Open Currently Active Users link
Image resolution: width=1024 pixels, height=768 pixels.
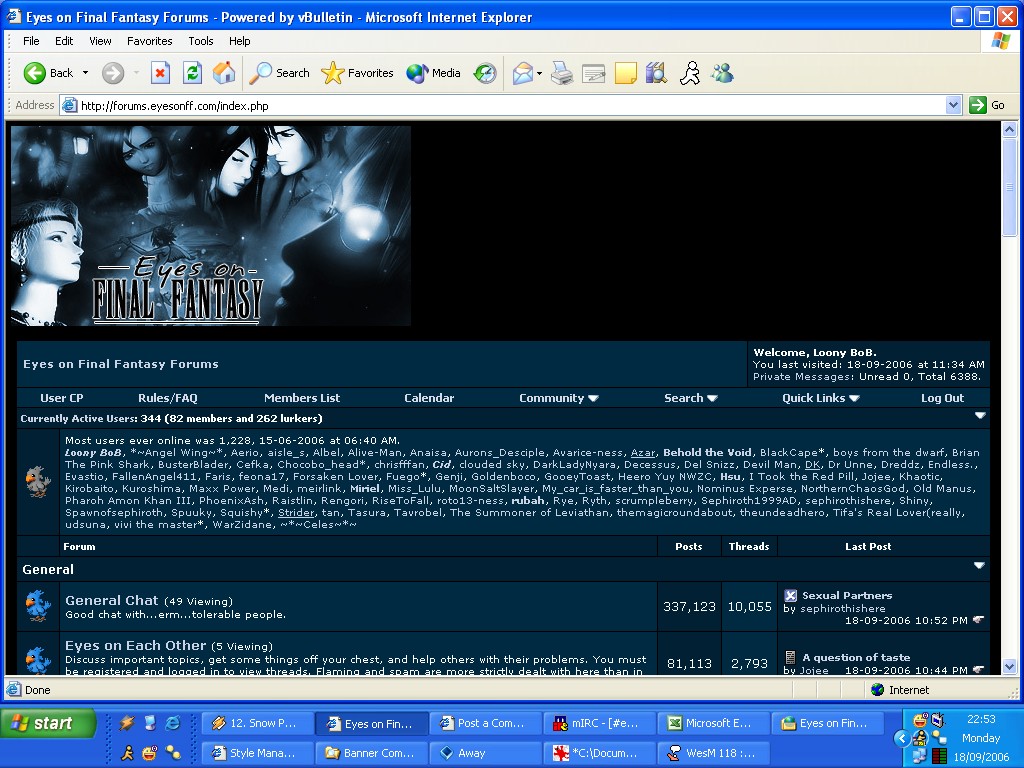click(79, 418)
